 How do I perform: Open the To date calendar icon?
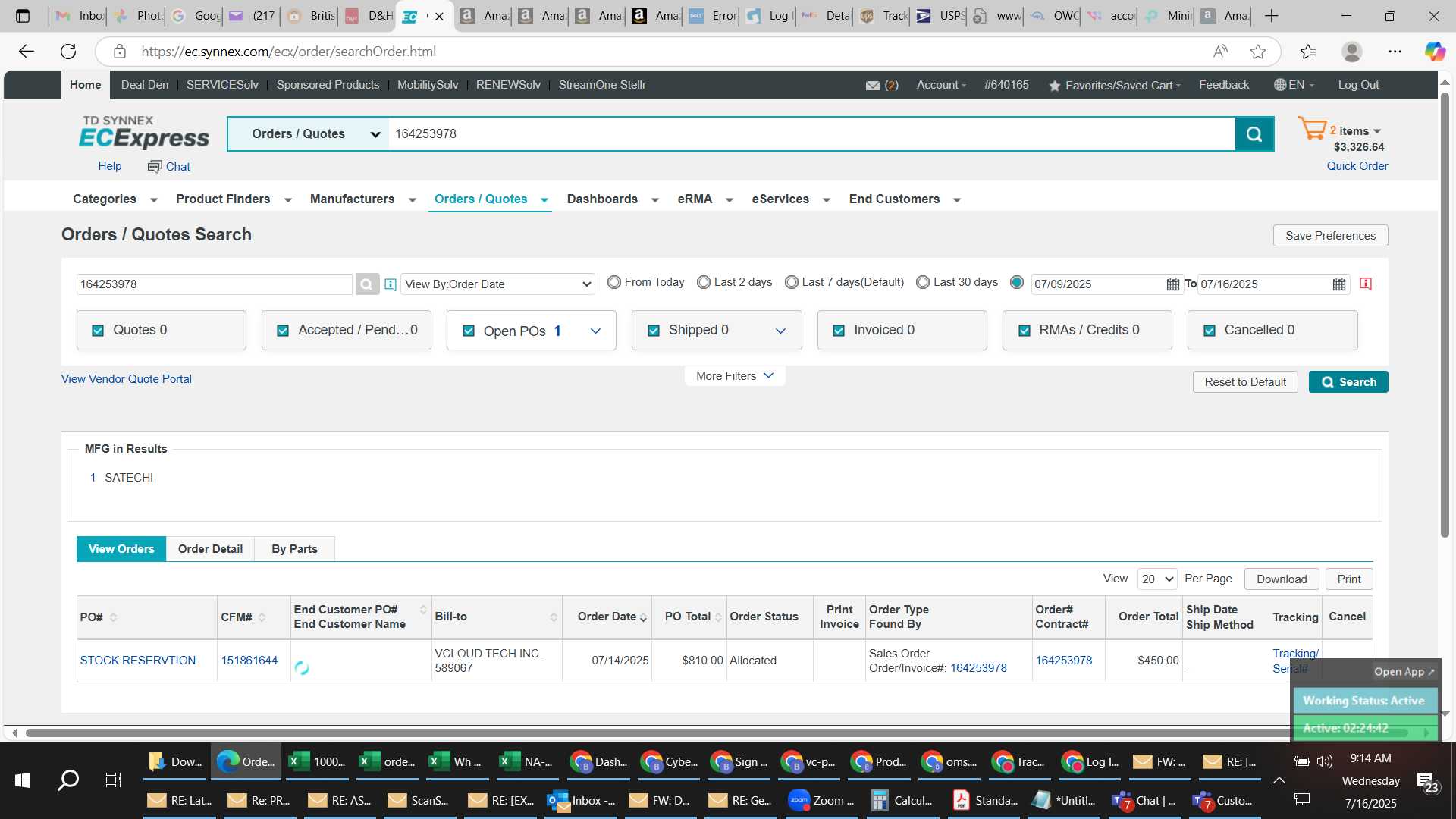(x=1339, y=284)
